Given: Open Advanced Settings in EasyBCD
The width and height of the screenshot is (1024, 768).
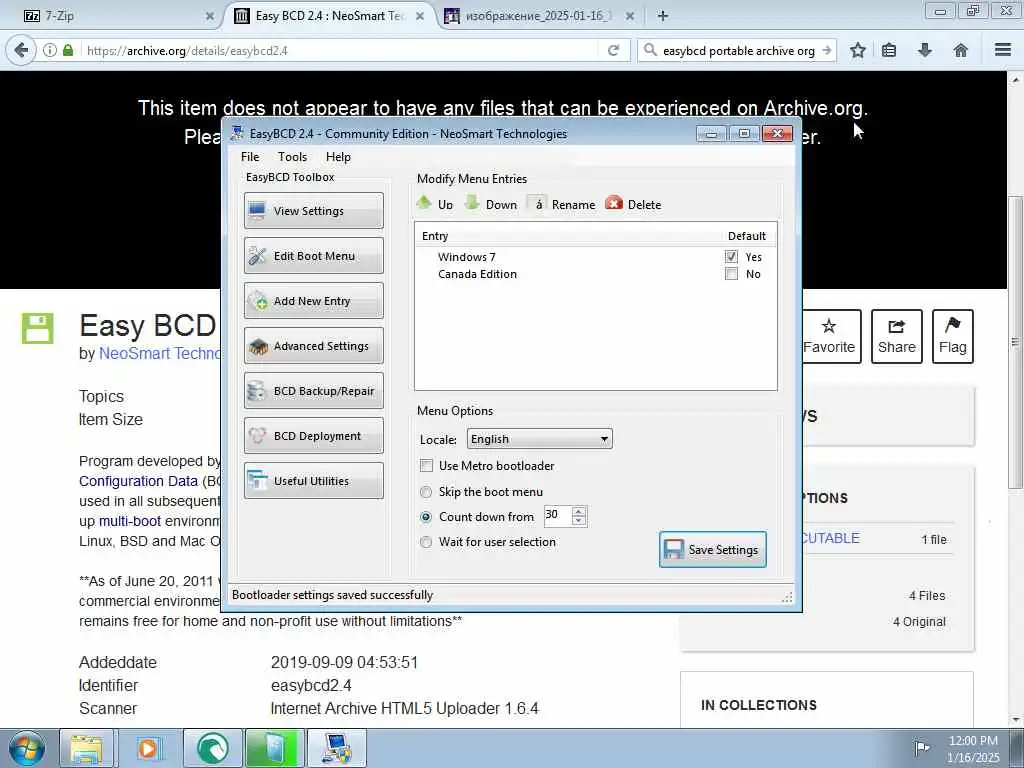Looking at the screenshot, I should pyautogui.click(x=313, y=345).
